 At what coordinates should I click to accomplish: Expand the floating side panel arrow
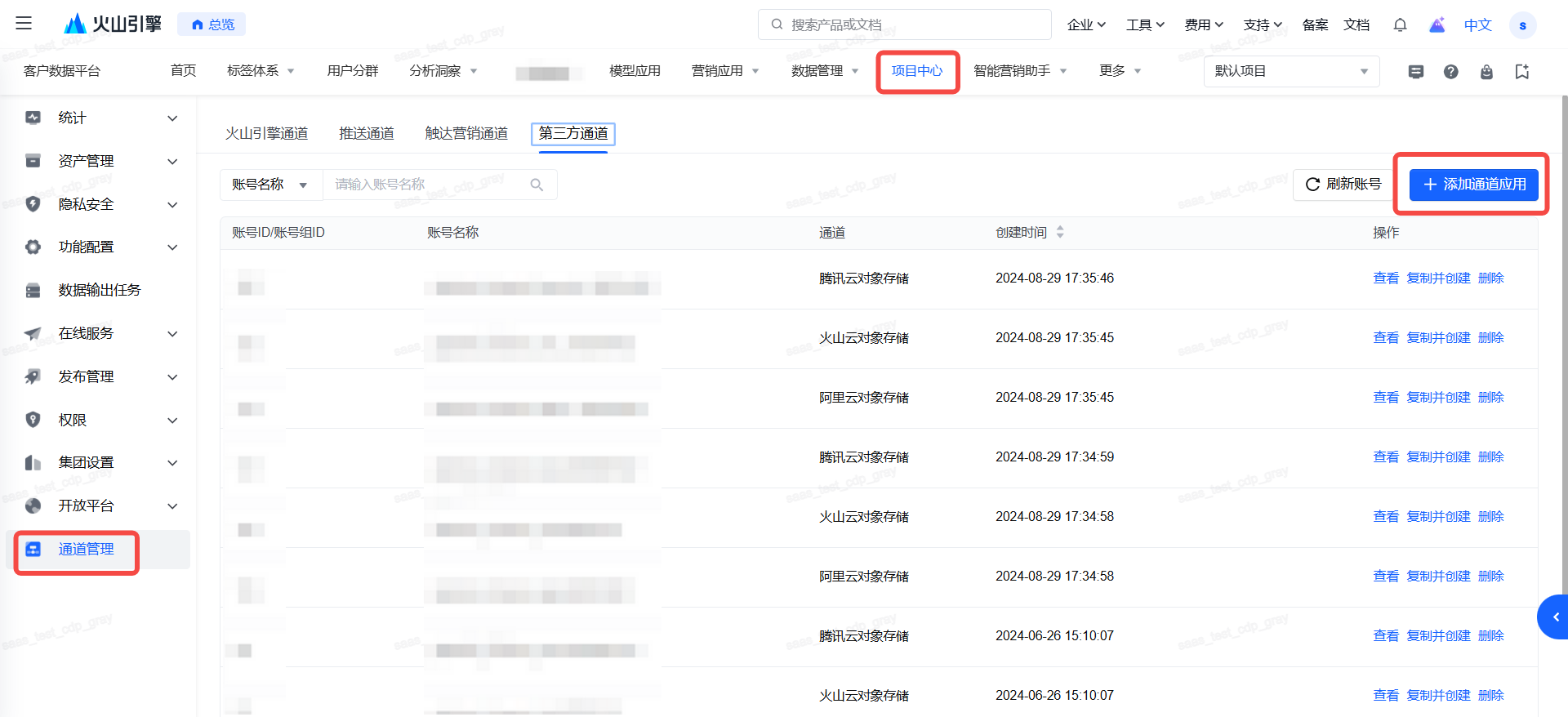[1555, 617]
